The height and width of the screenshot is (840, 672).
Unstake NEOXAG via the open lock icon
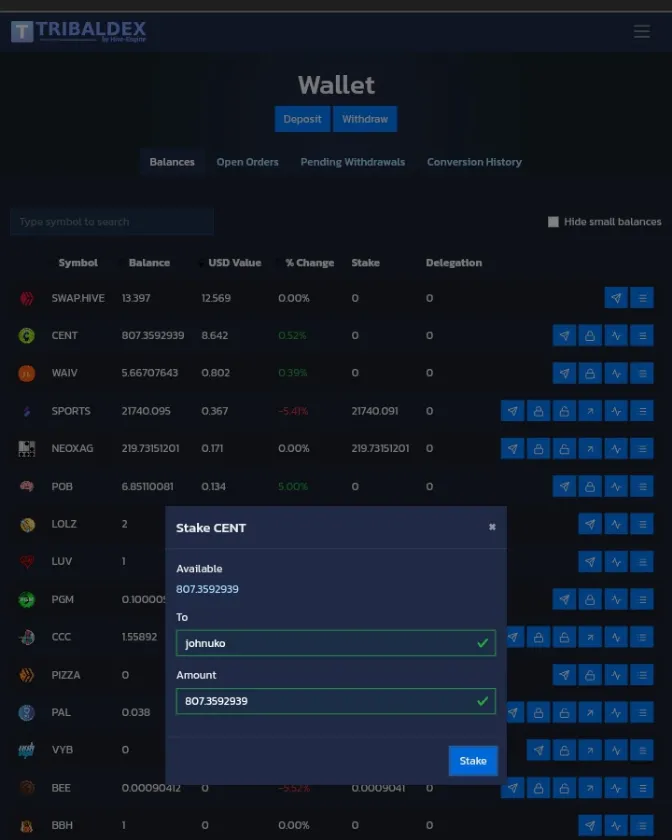tap(564, 449)
